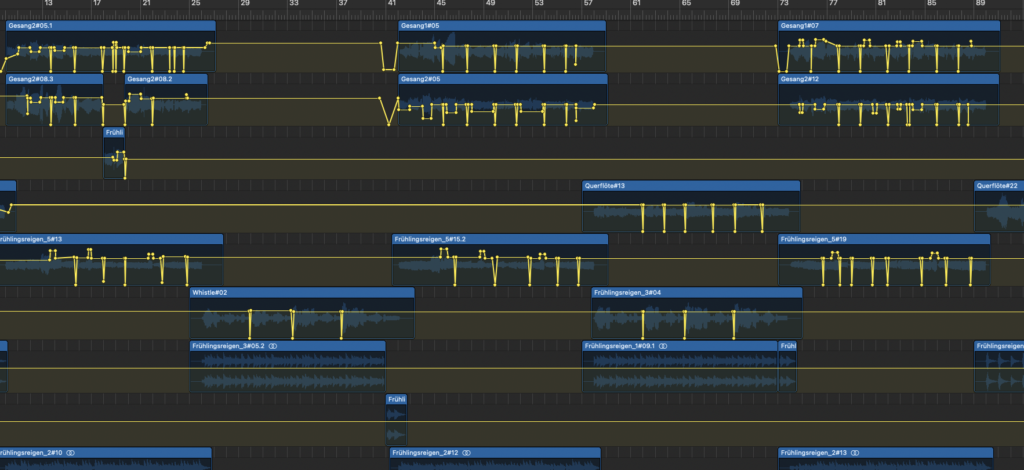Screen dimensions: 1024x470
Task: Click stereo icon on Frühlingsreigen_1#09.1 region
Action: pos(663,346)
